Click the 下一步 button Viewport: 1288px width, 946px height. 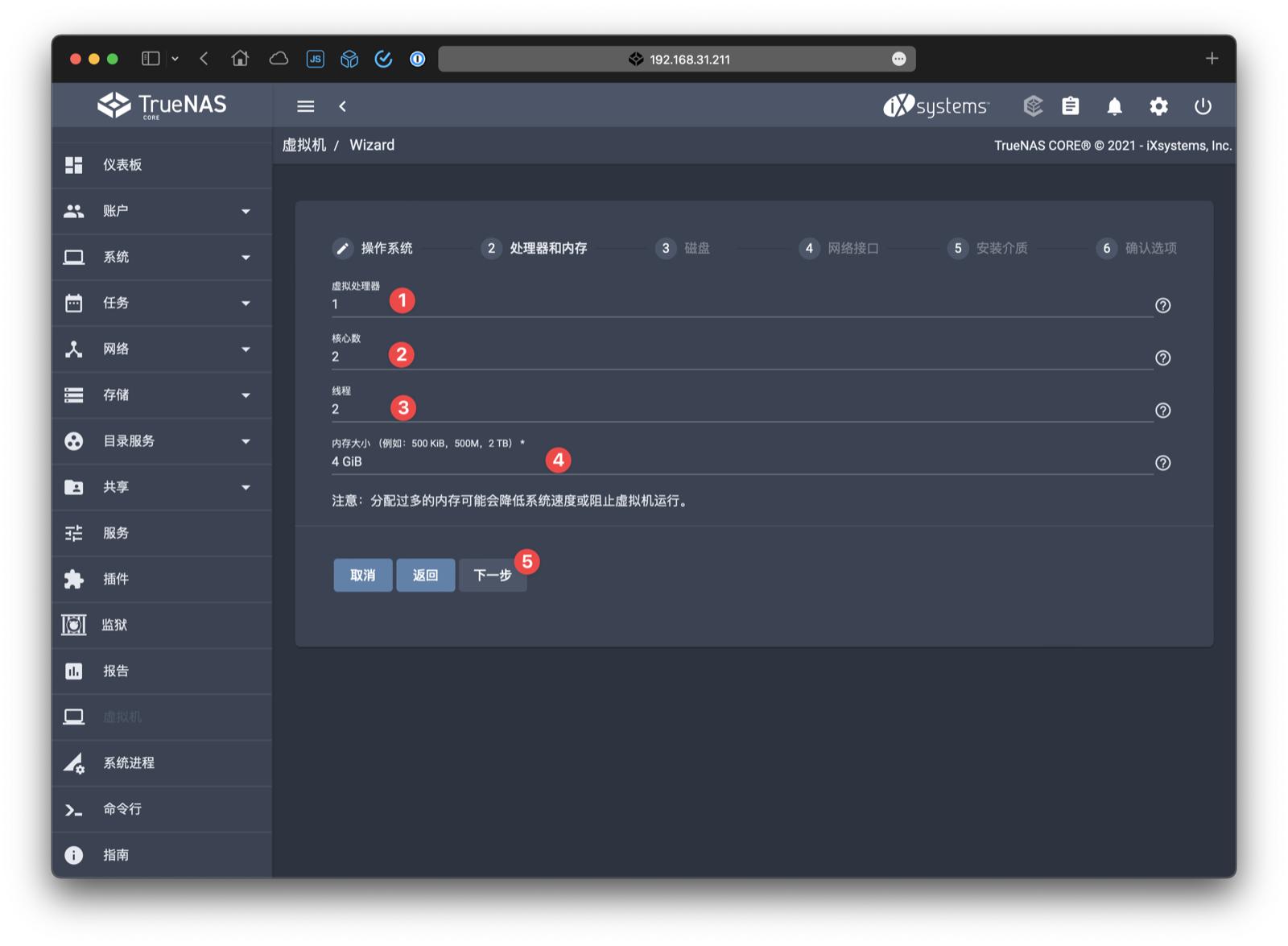492,575
